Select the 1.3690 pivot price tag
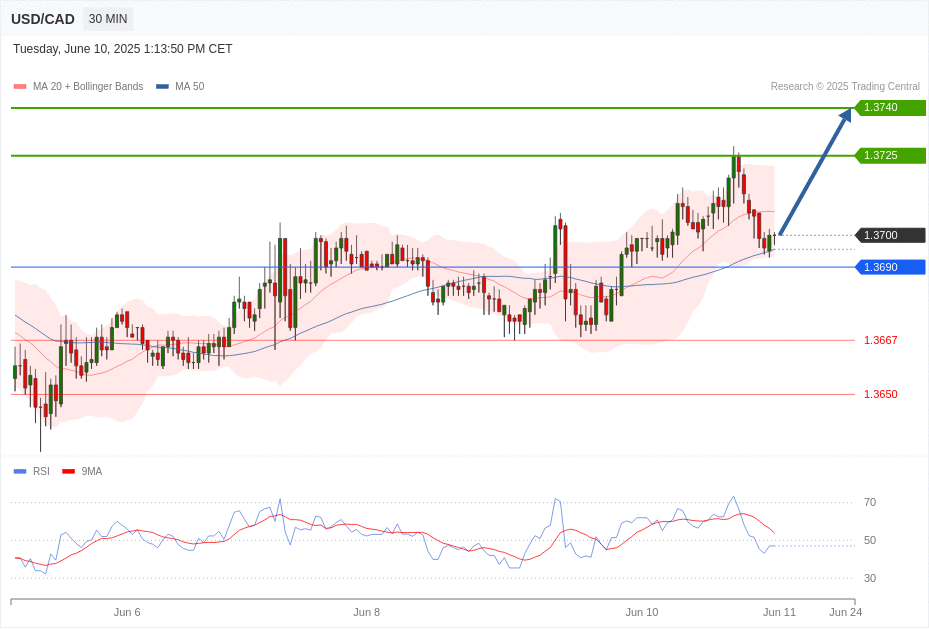This screenshot has height=629, width=929. click(890, 267)
